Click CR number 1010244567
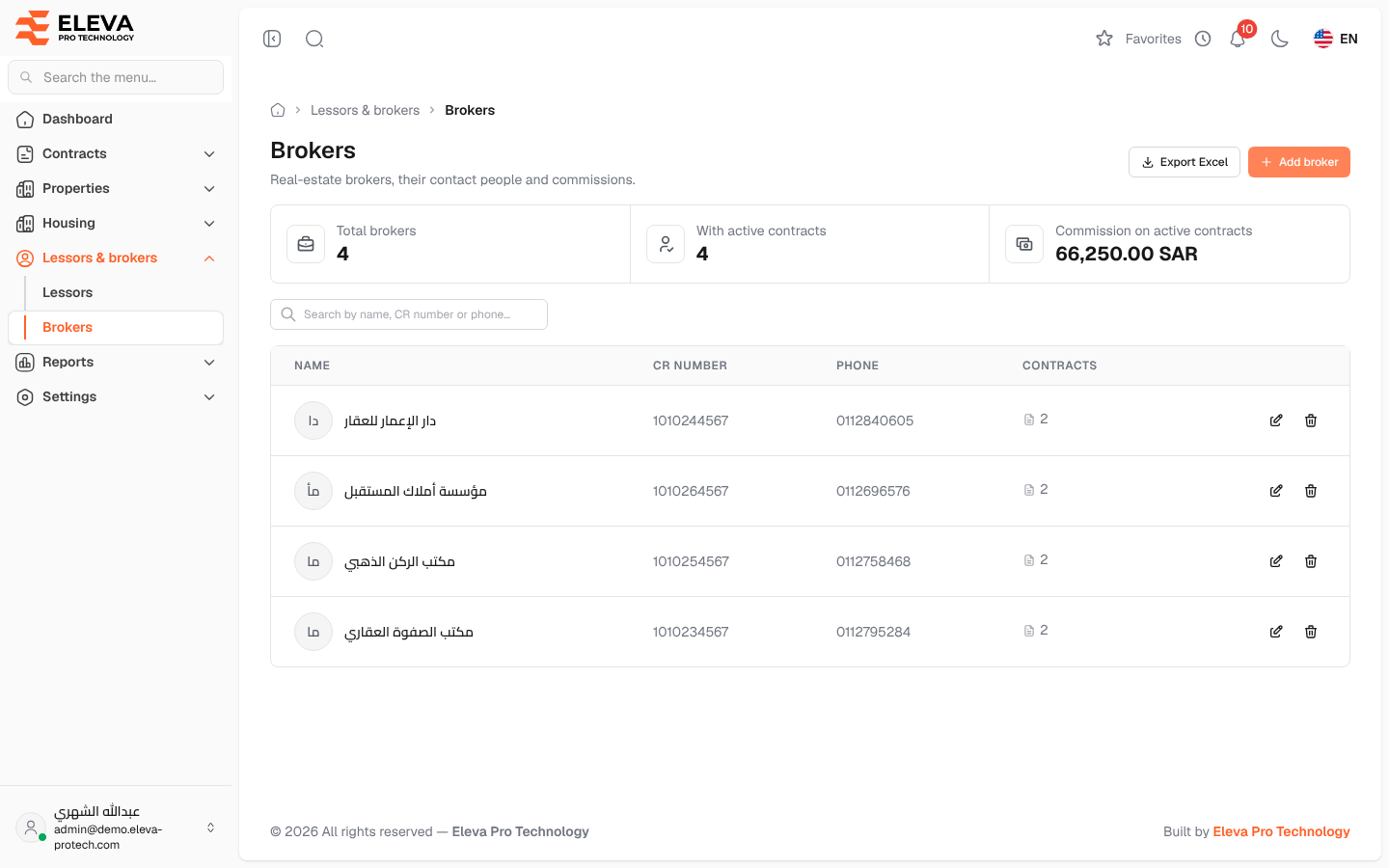Viewport: 1389px width, 868px height. tap(691, 420)
